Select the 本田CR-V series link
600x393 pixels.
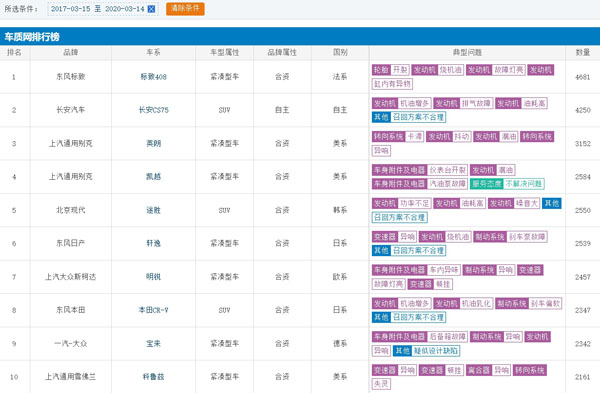point(153,310)
